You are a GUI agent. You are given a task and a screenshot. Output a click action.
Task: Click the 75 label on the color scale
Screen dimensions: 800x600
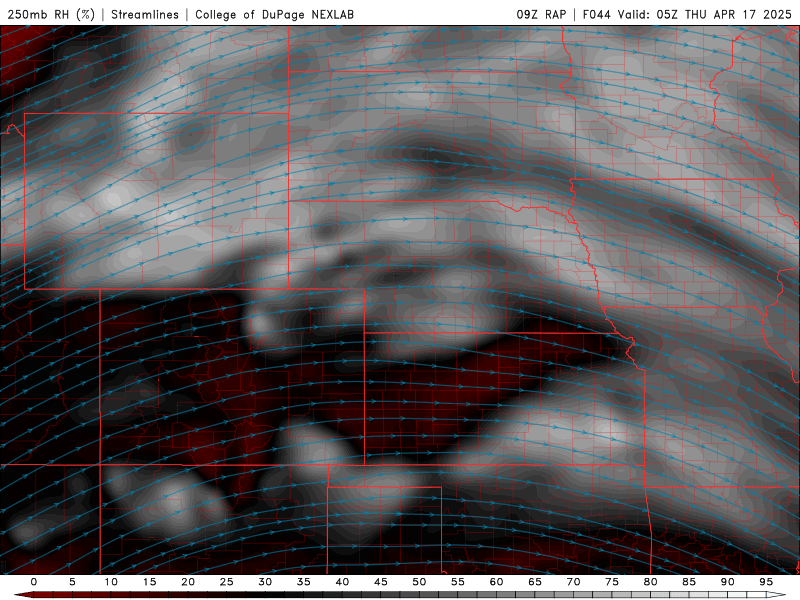612,582
